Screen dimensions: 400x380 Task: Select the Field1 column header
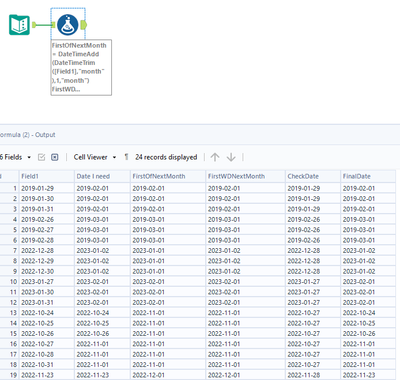point(47,176)
